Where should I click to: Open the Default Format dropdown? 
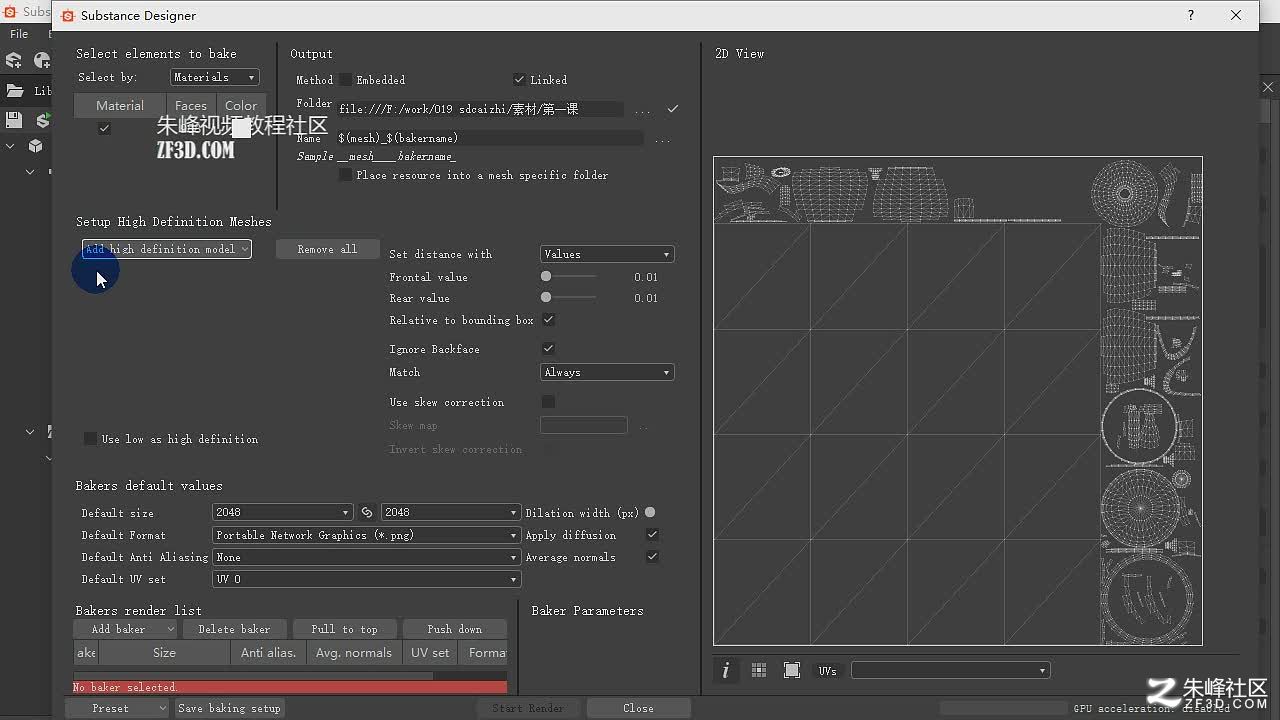[x=366, y=535]
